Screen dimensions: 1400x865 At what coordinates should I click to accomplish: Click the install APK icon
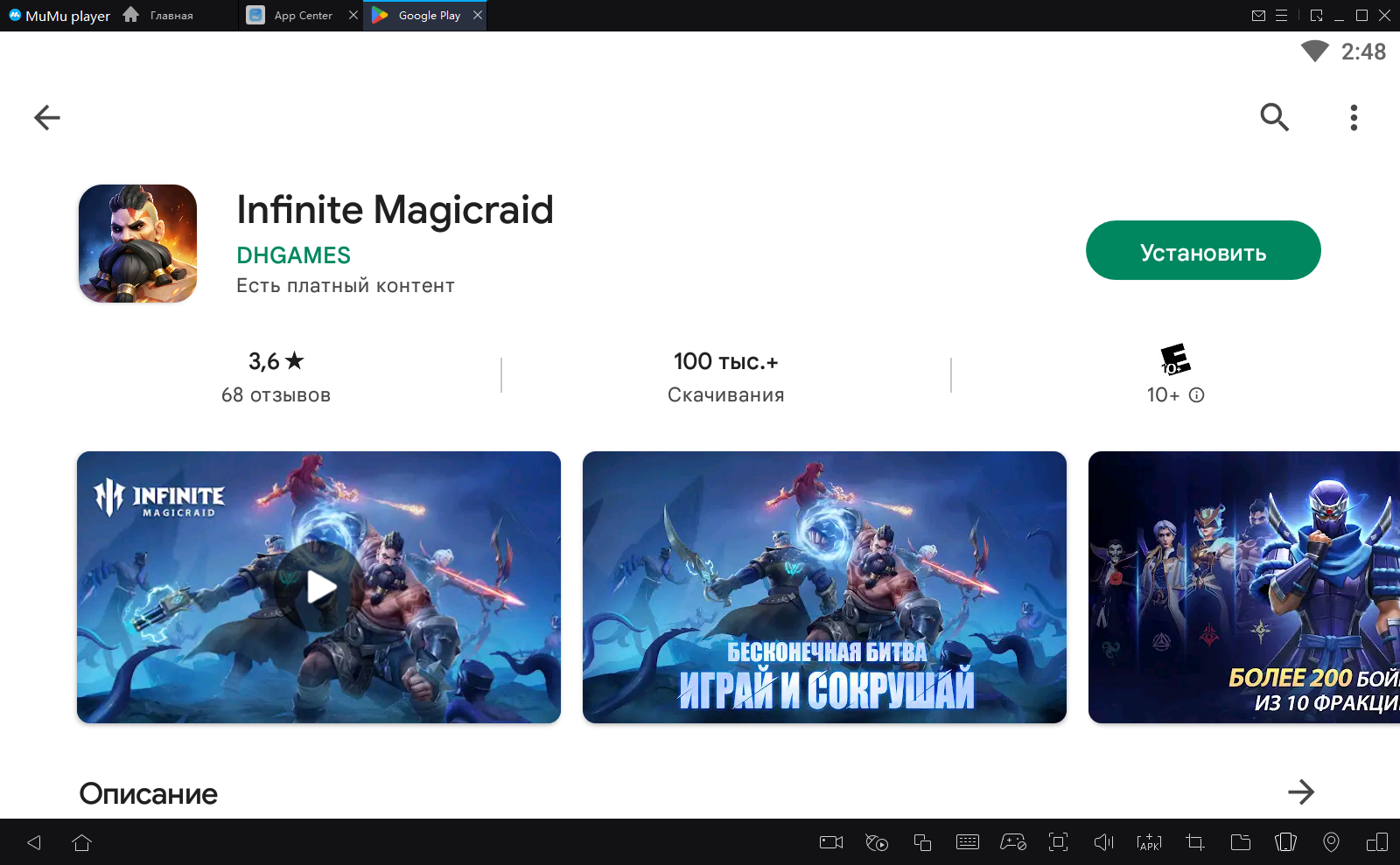[x=1149, y=842]
